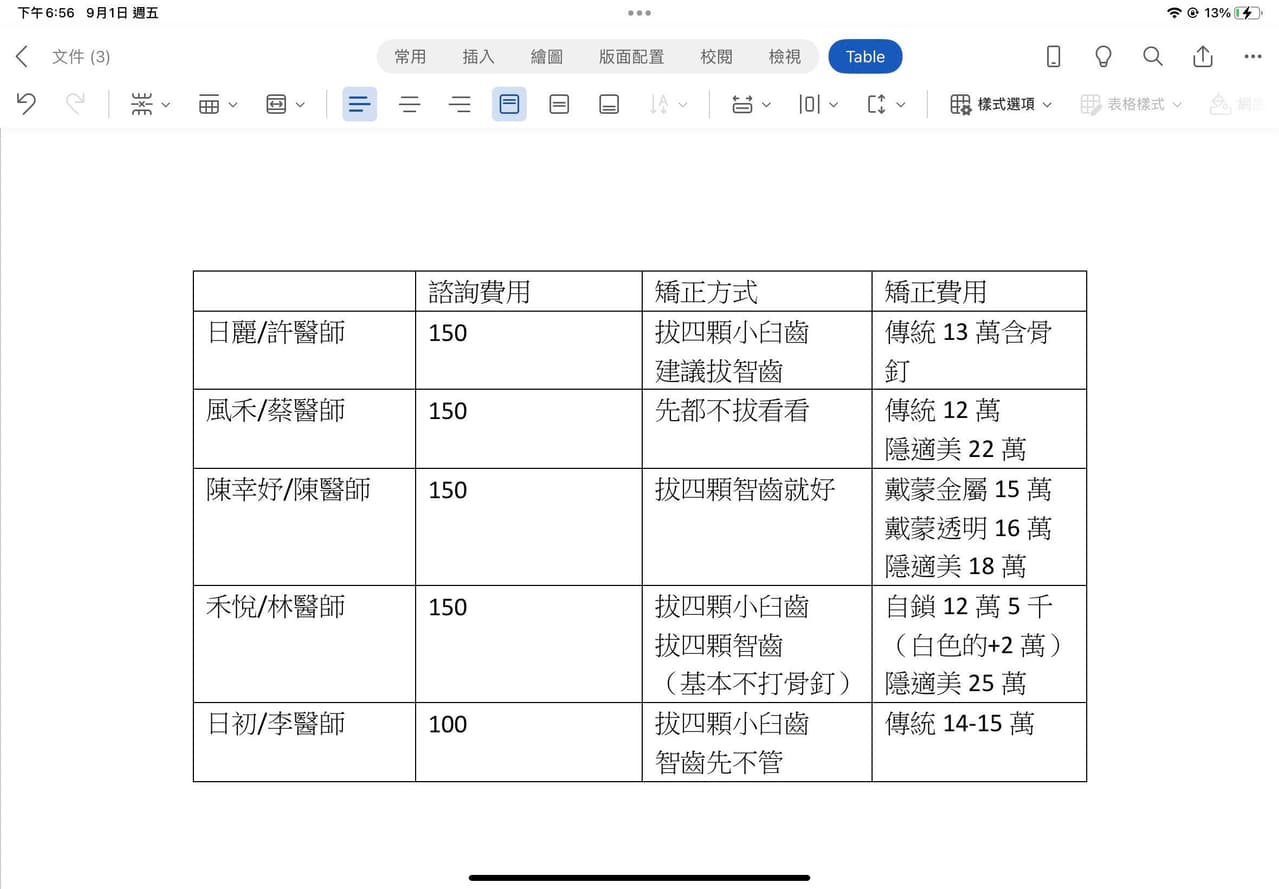
Task: Toggle cell align top option
Action: tap(509, 104)
